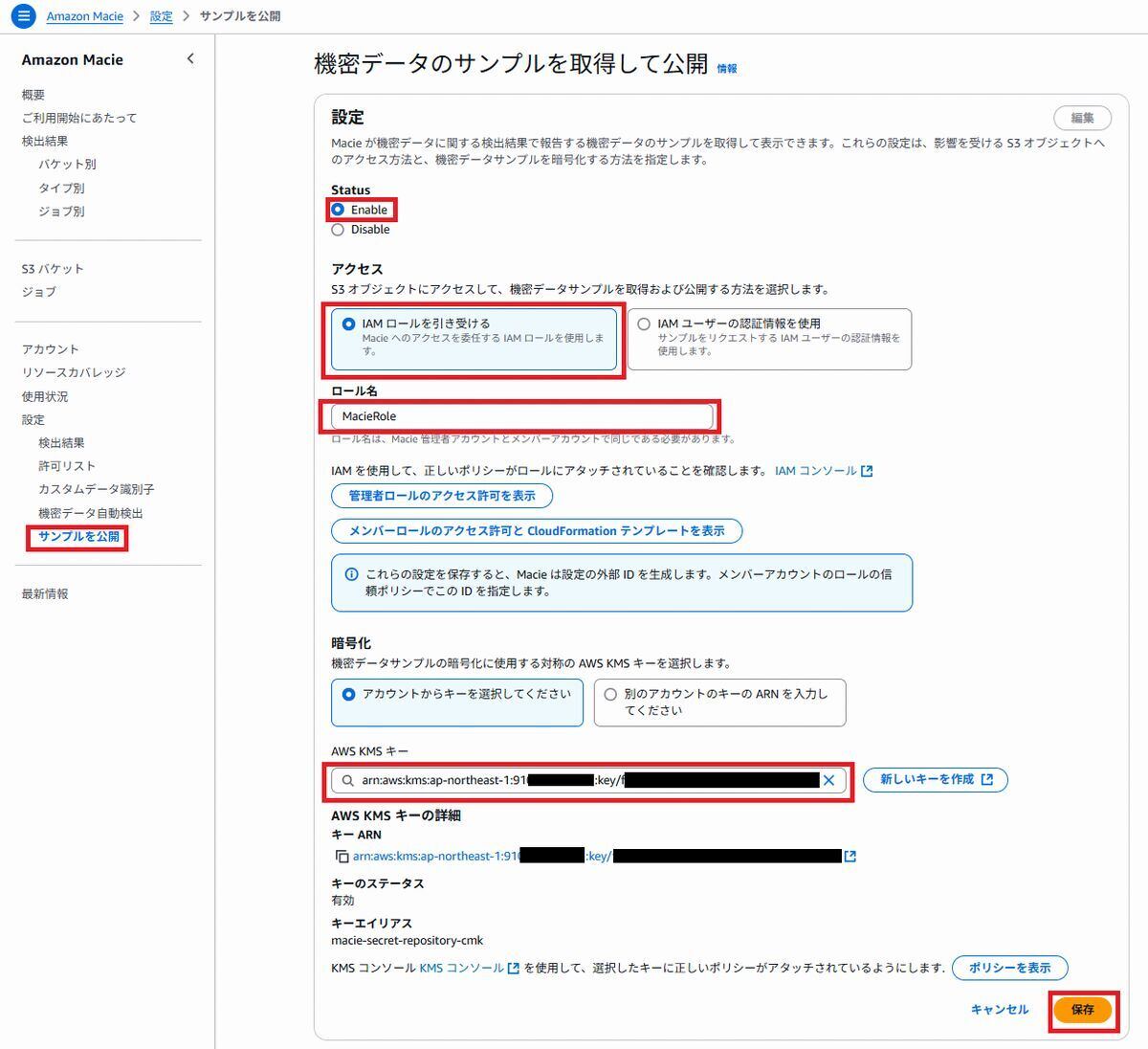This screenshot has width=1148, height=1049.
Task: Open S3 バケット in sidebar
Action: click(x=53, y=269)
